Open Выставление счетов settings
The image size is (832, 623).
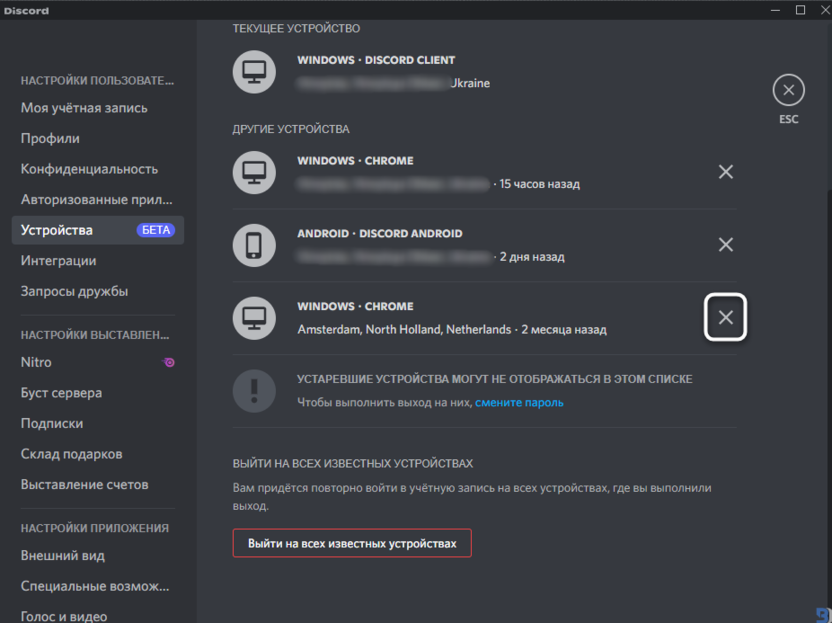pos(98,484)
